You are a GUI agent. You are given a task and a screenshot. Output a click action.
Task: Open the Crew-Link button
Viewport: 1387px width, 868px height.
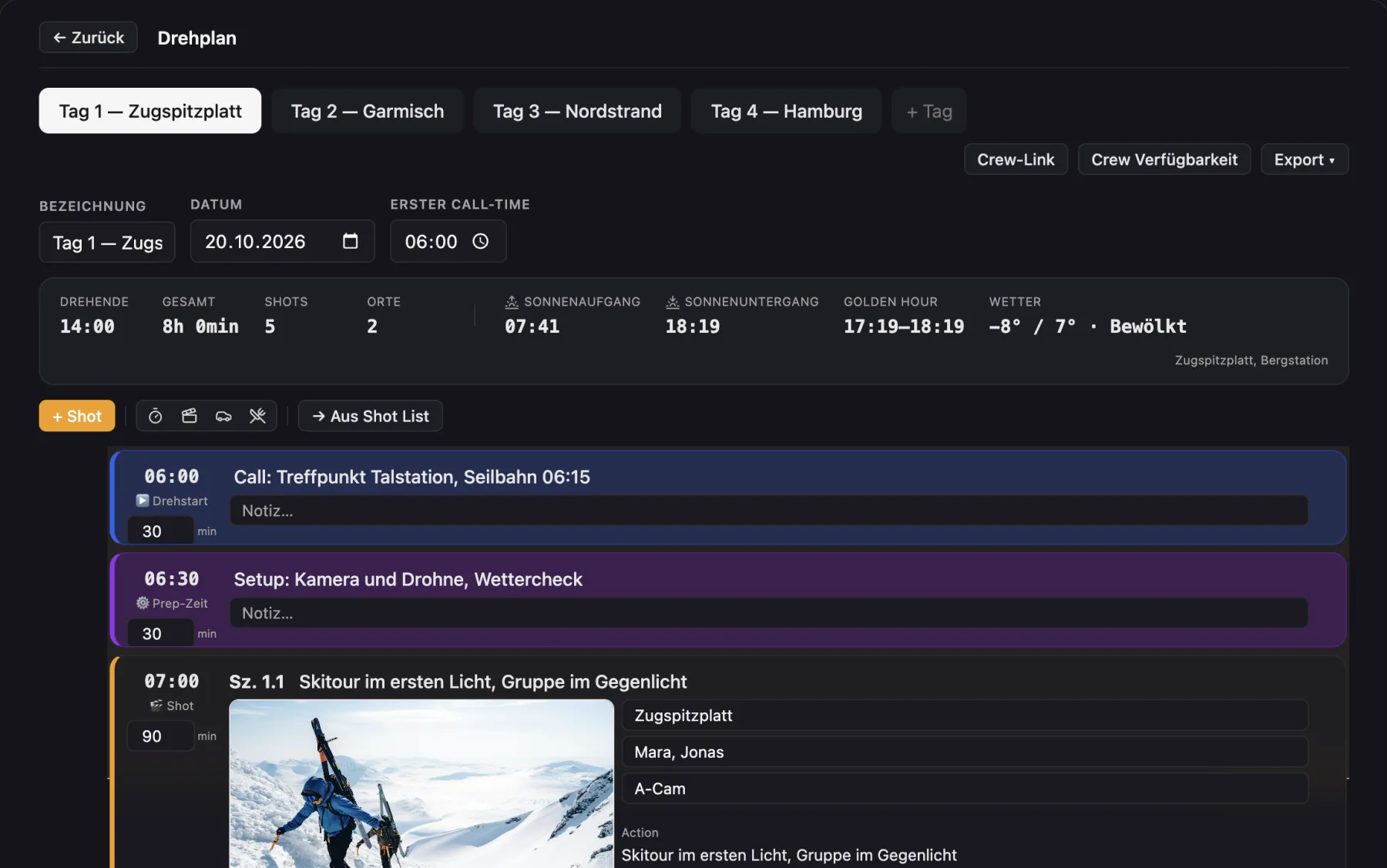(x=1016, y=159)
